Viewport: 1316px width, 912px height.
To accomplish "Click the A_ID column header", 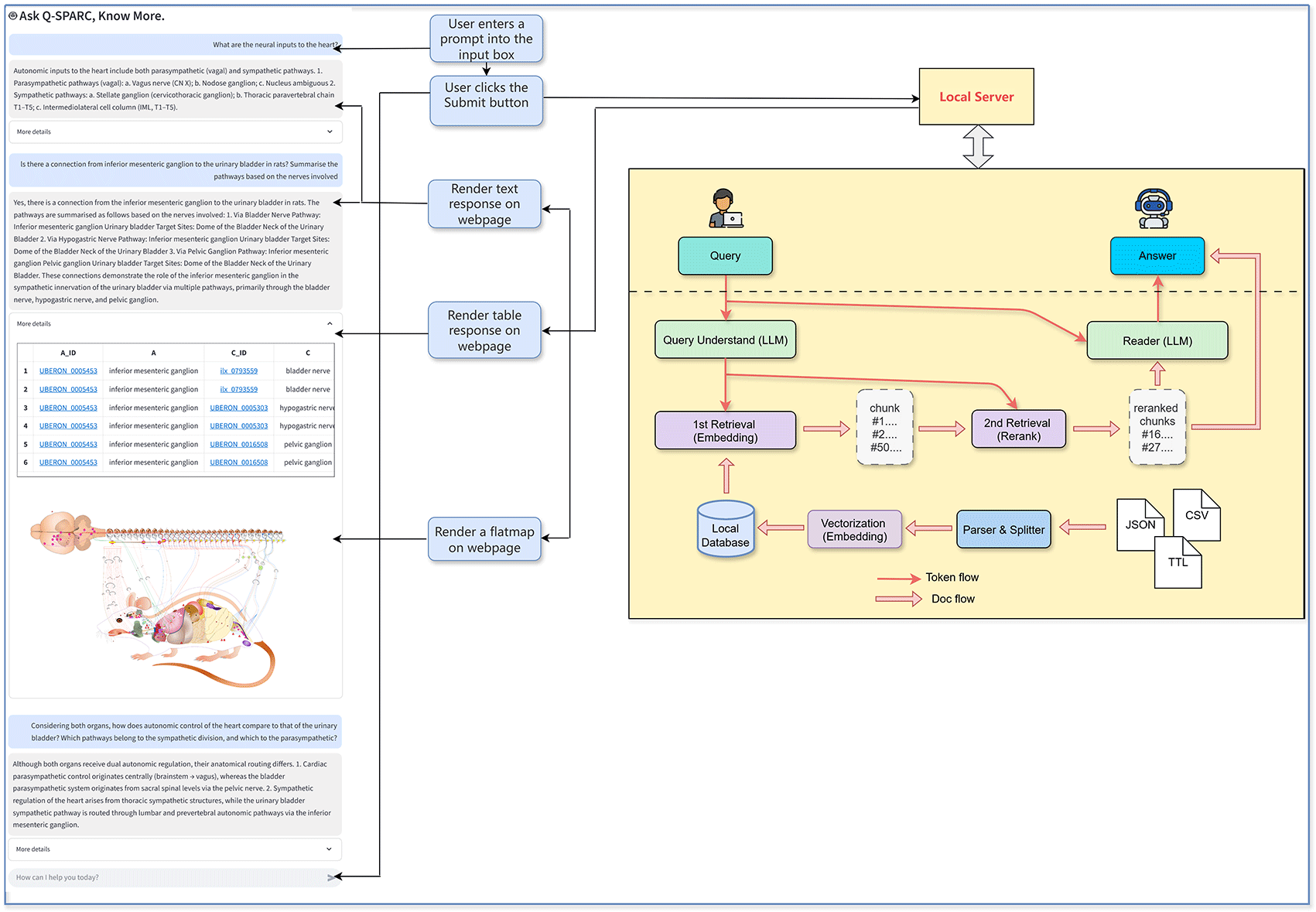I will 68,353.
